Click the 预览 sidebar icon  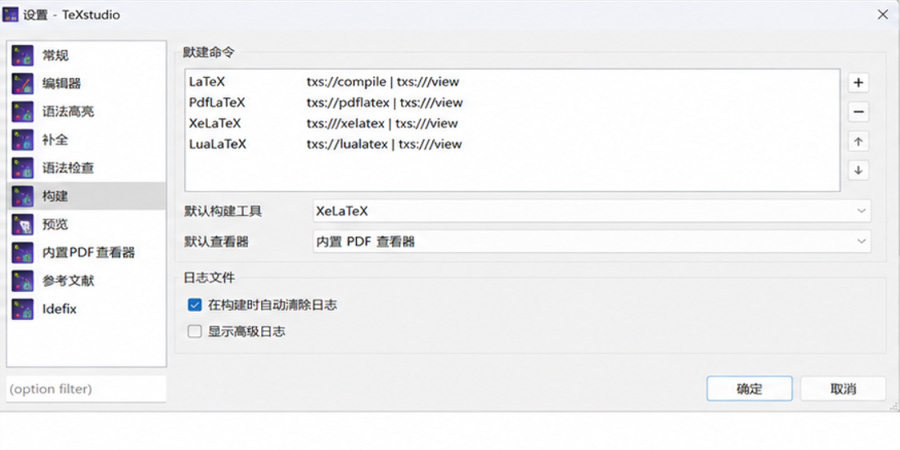coord(22,224)
